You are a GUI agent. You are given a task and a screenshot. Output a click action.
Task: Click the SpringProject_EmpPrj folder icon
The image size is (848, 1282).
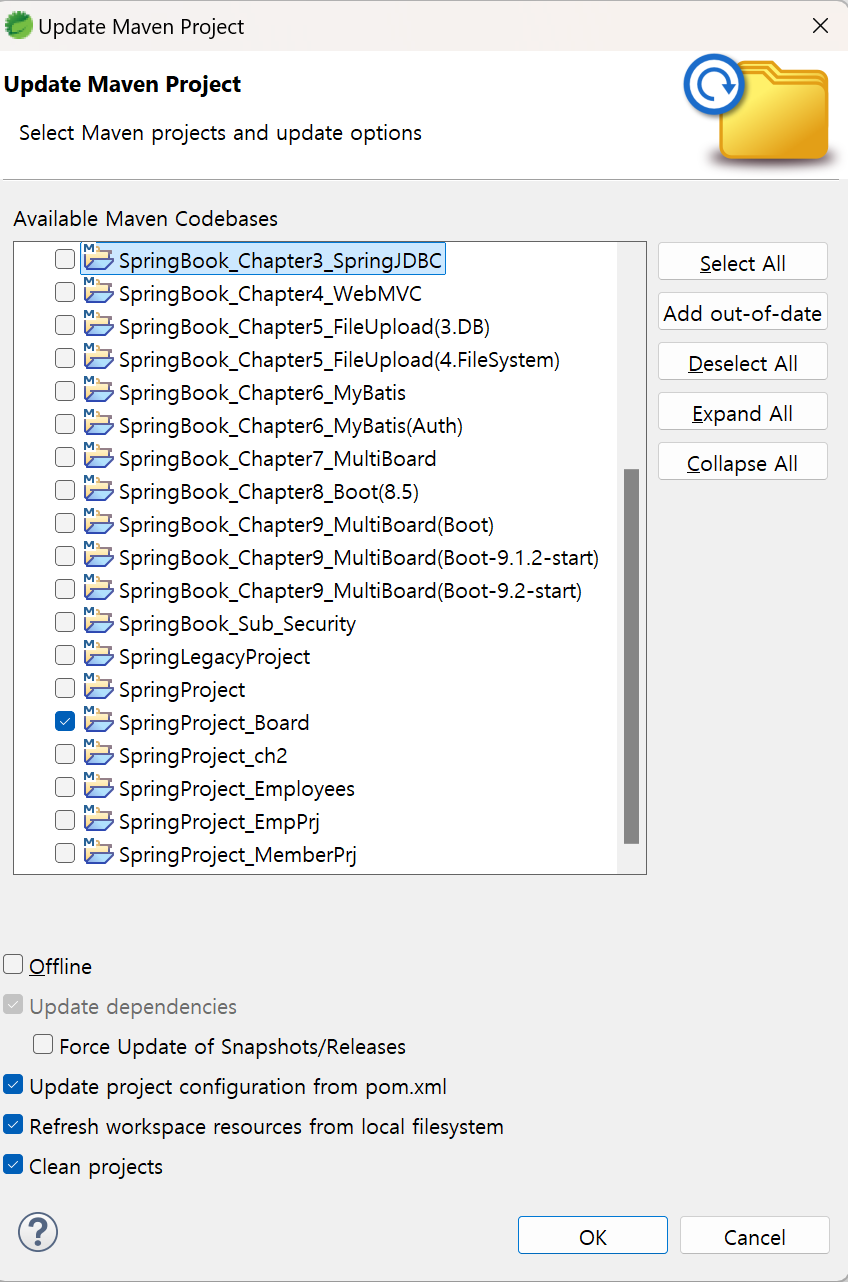pyautogui.click(x=98, y=820)
